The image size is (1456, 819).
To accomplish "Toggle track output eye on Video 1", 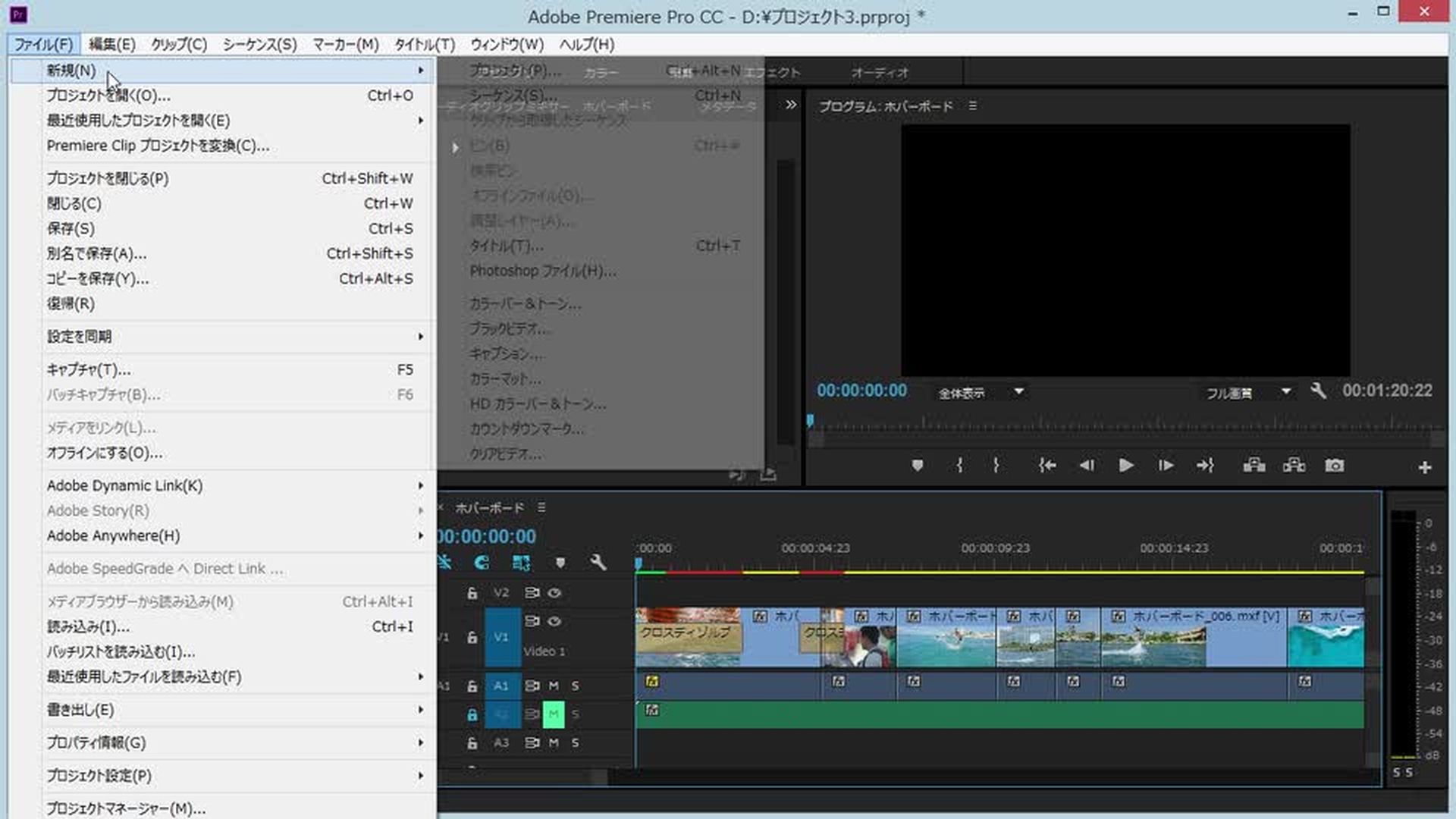I will [x=554, y=621].
